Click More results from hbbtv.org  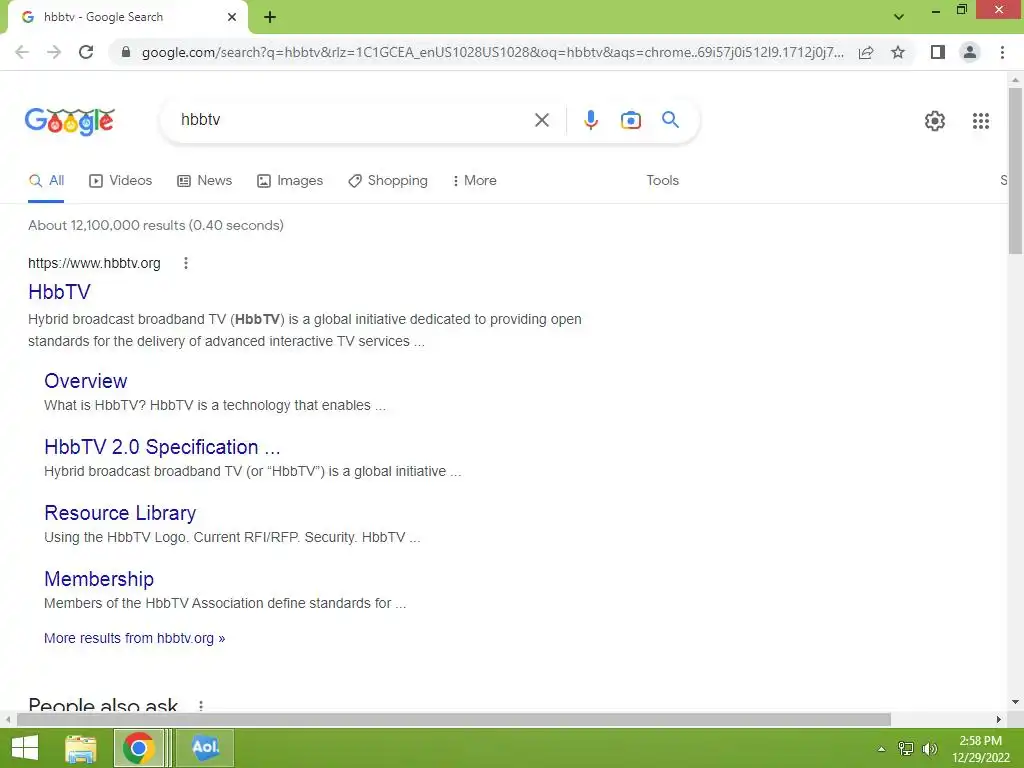[x=135, y=638]
